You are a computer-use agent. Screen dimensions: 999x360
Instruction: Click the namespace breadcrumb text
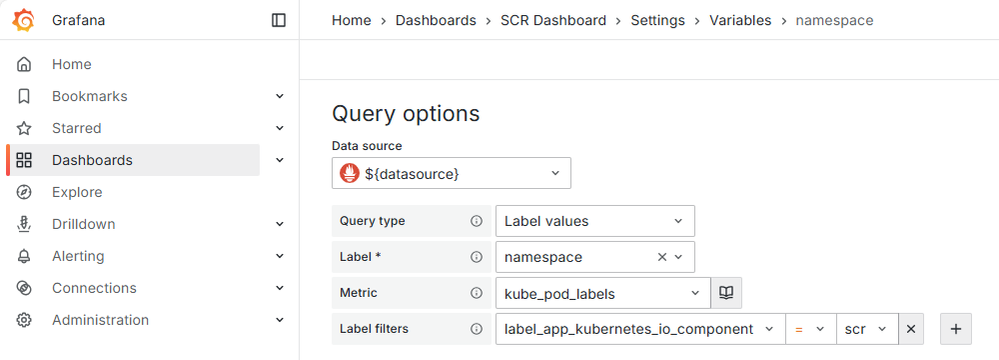click(x=835, y=20)
